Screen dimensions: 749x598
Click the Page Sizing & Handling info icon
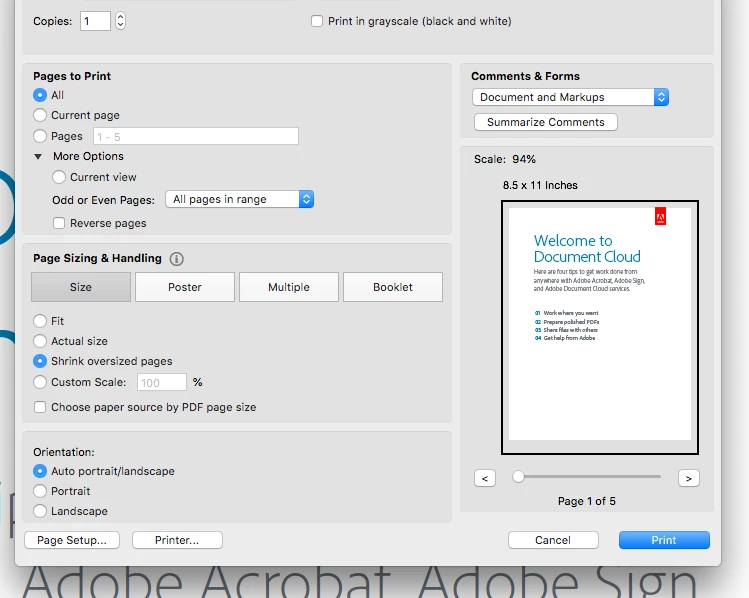[176, 259]
